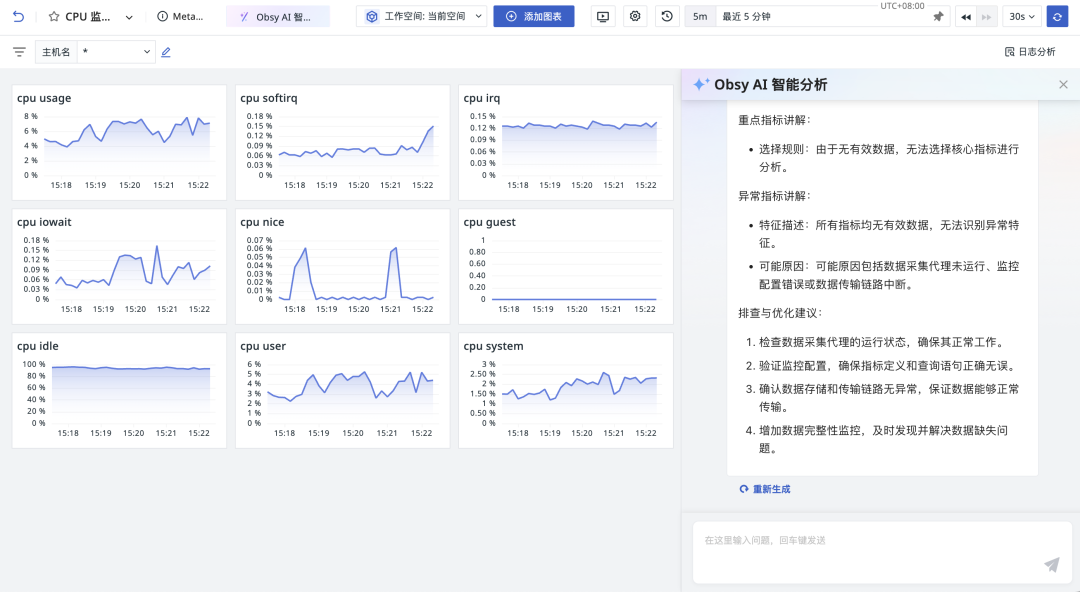The image size is (1080, 592).
Task: Select the cpu iowait chart
Action: pos(119,267)
